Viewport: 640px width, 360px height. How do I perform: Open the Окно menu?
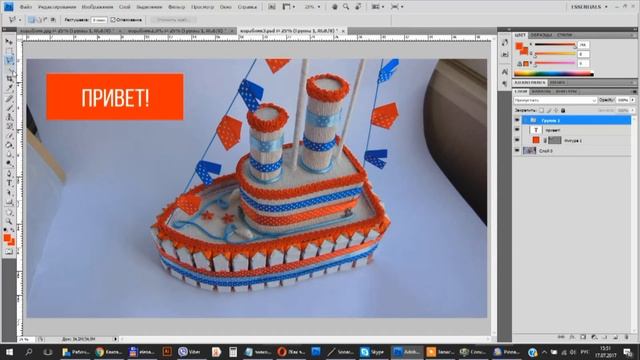225,7
